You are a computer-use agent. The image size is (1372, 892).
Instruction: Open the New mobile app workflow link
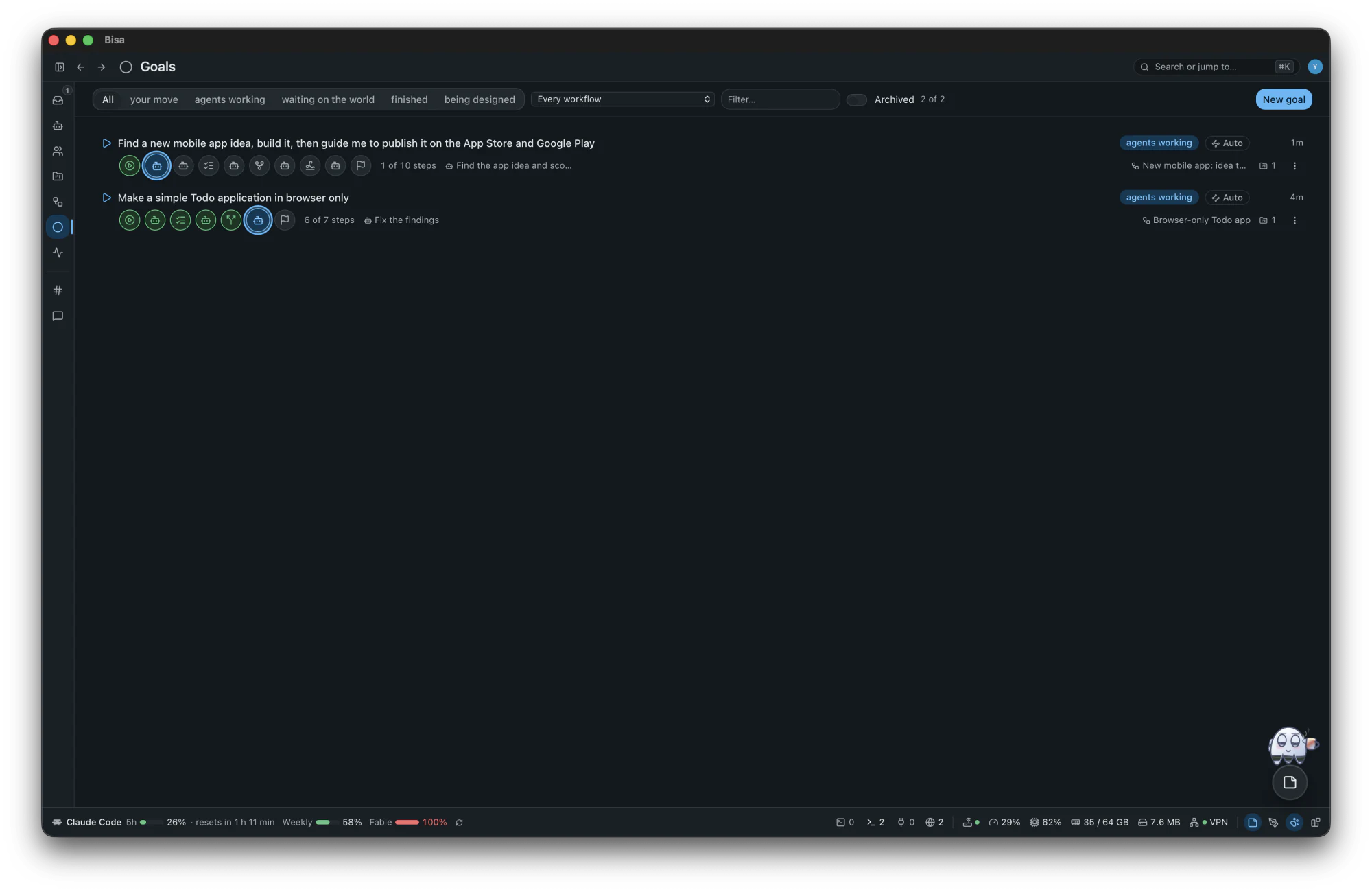click(1188, 166)
